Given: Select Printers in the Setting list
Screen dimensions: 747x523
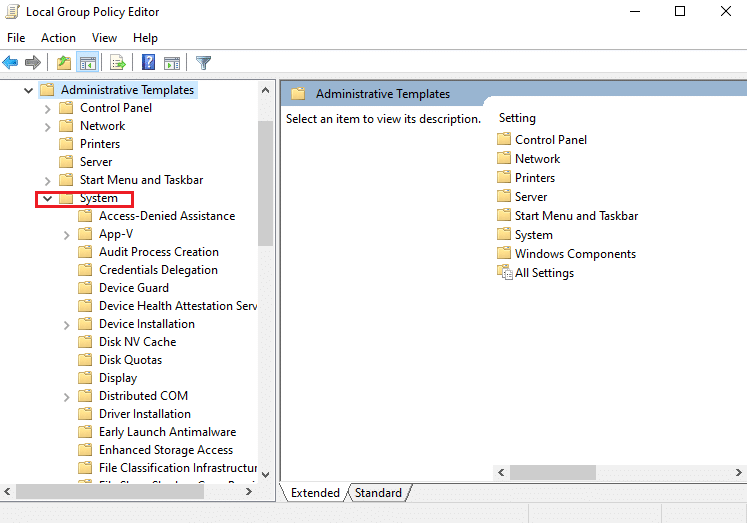Looking at the screenshot, I should click(535, 178).
